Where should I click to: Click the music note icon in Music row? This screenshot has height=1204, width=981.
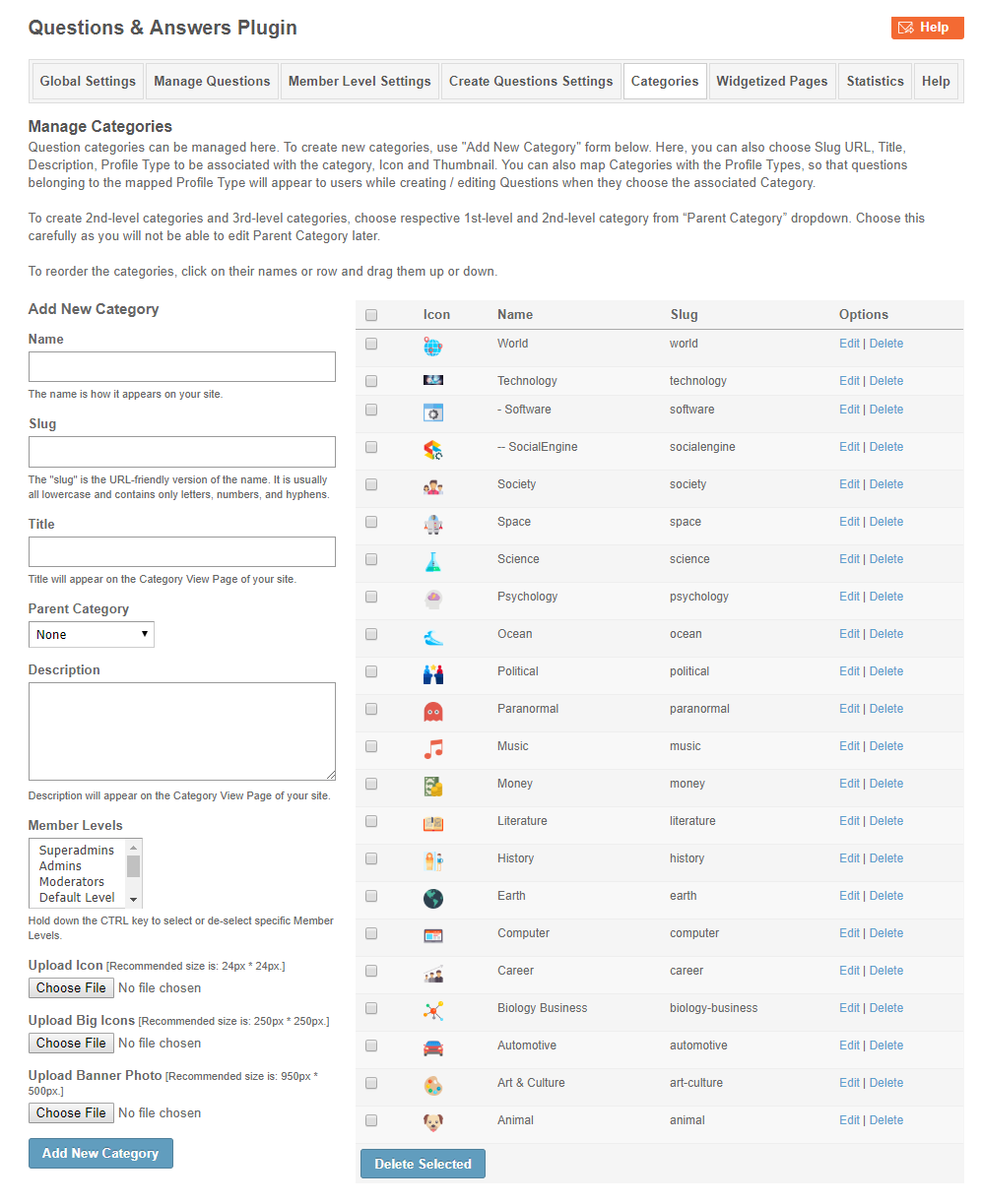point(432,748)
